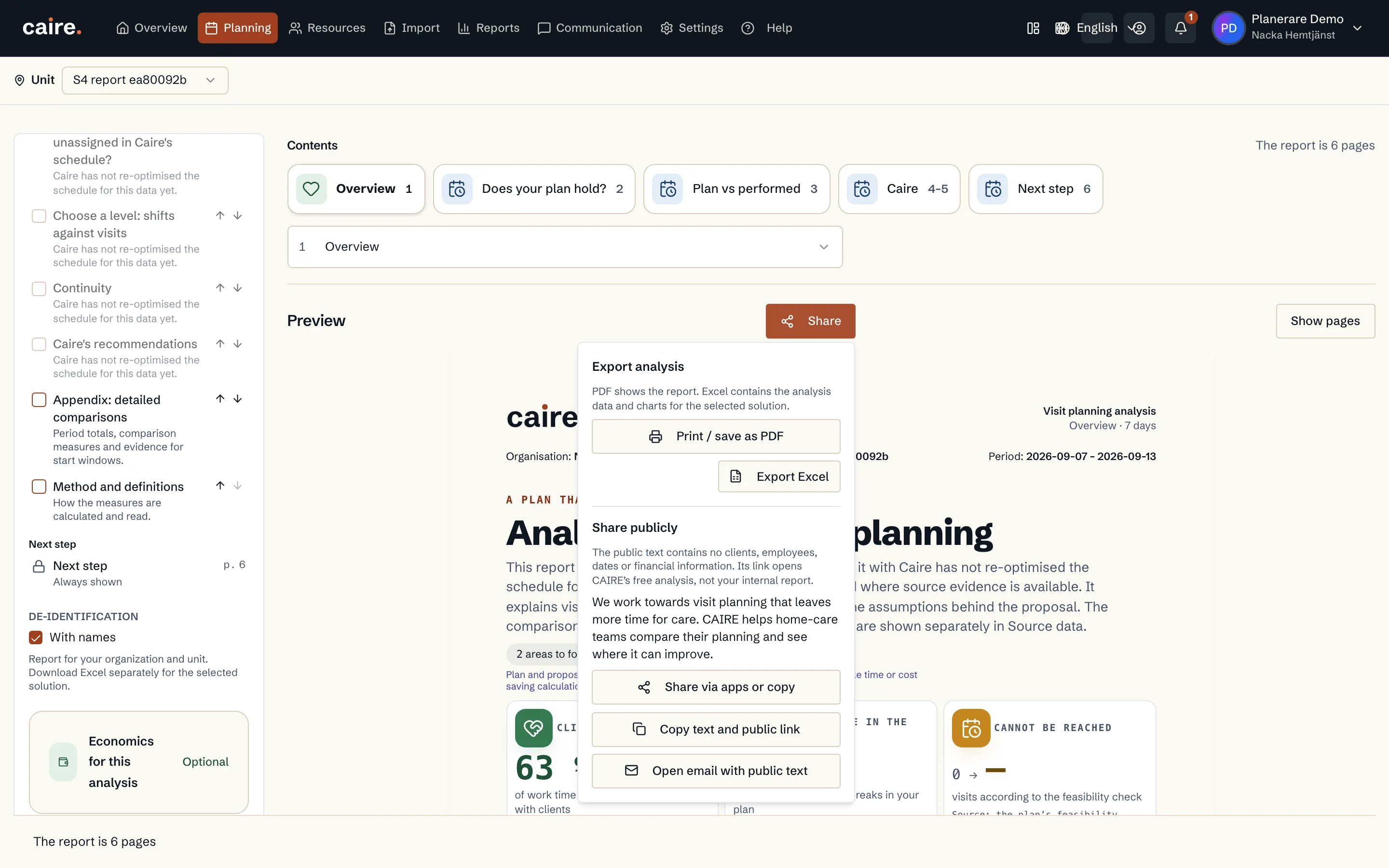Click the PD profile avatar
The width and height of the screenshot is (1389, 868).
click(1228, 28)
